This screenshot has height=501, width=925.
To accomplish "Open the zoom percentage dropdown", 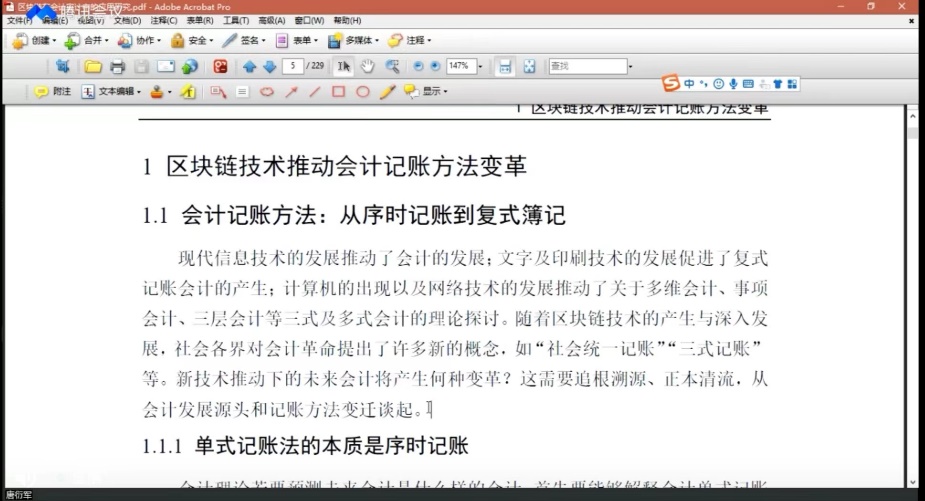I will tap(480, 67).
